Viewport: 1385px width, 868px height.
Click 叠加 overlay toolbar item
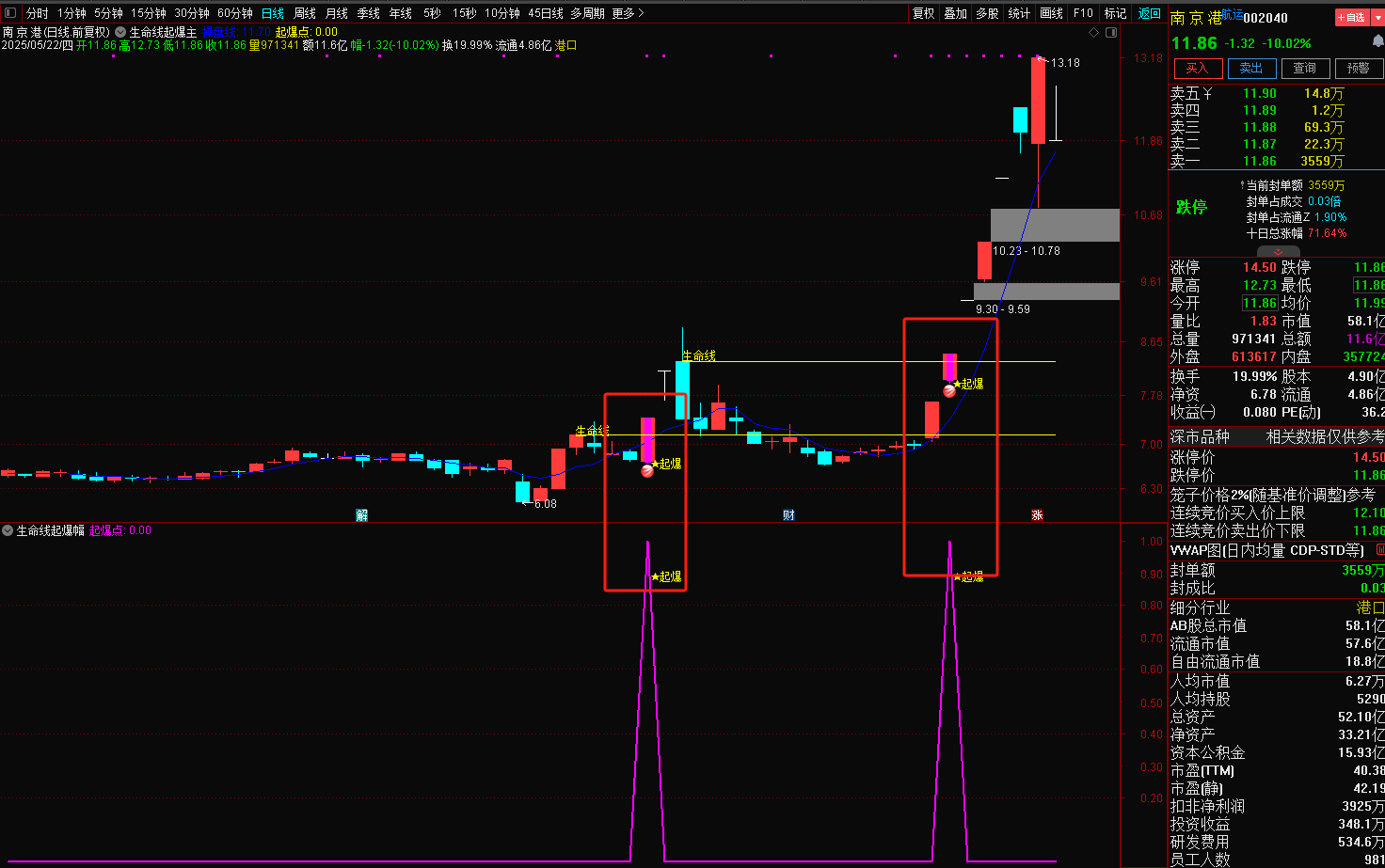click(x=955, y=13)
